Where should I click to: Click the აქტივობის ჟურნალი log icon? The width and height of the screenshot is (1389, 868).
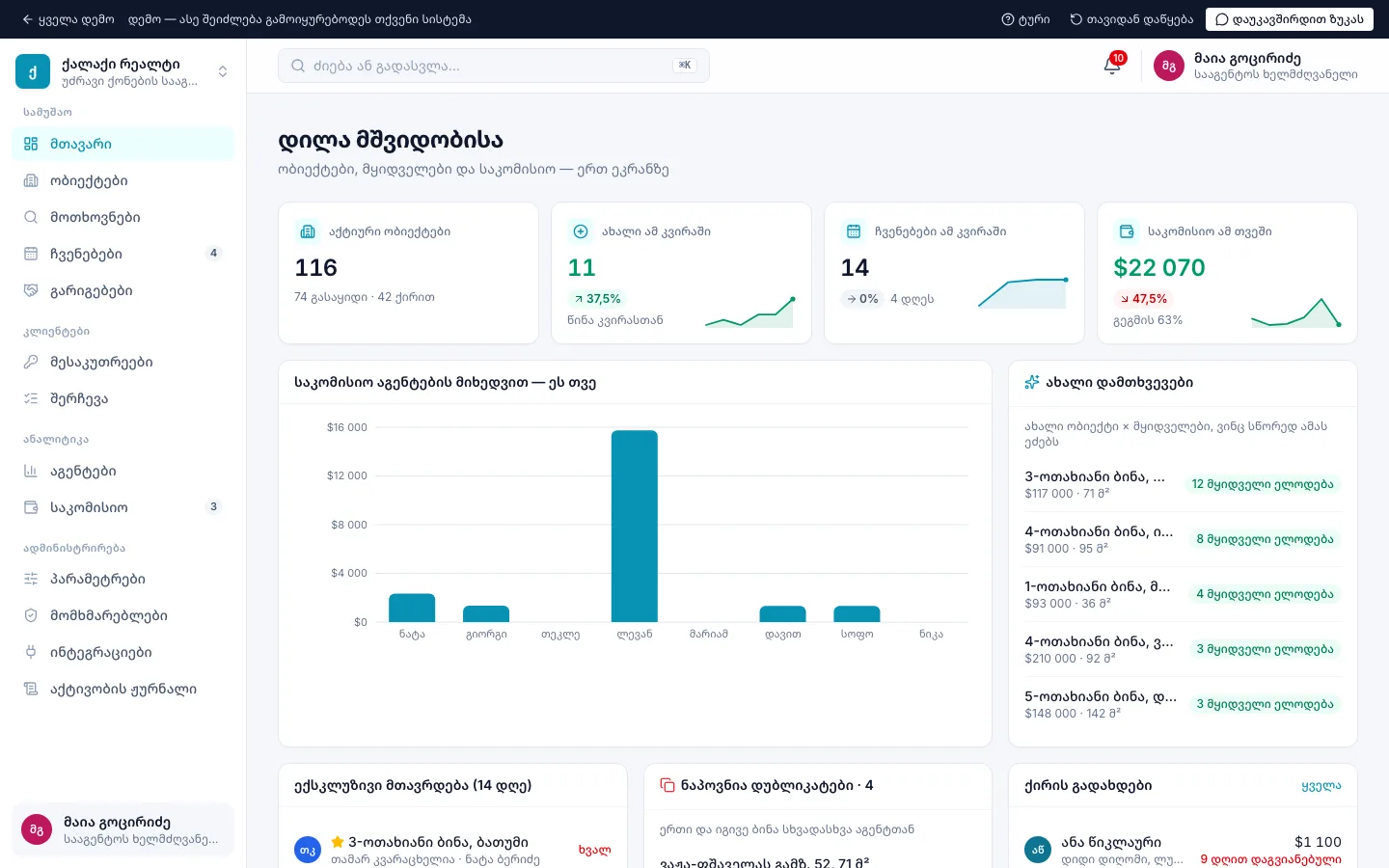(x=31, y=689)
